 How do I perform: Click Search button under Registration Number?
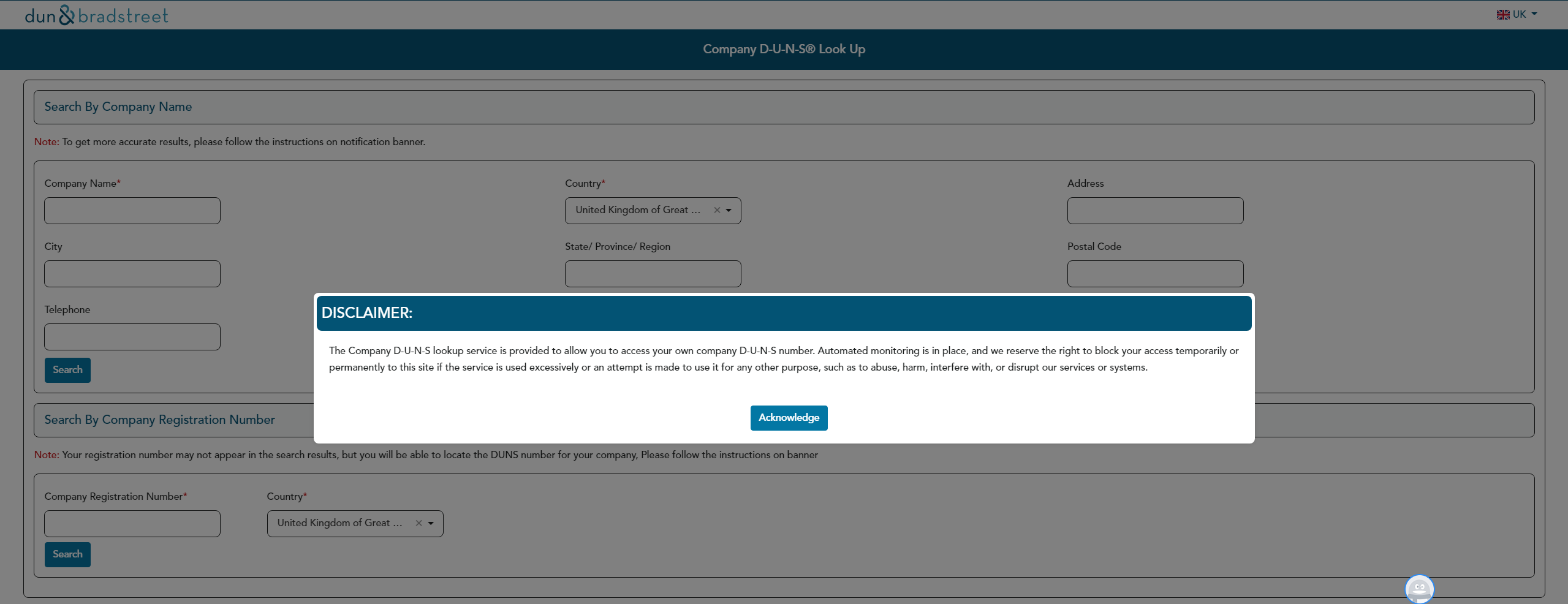pos(67,554)
